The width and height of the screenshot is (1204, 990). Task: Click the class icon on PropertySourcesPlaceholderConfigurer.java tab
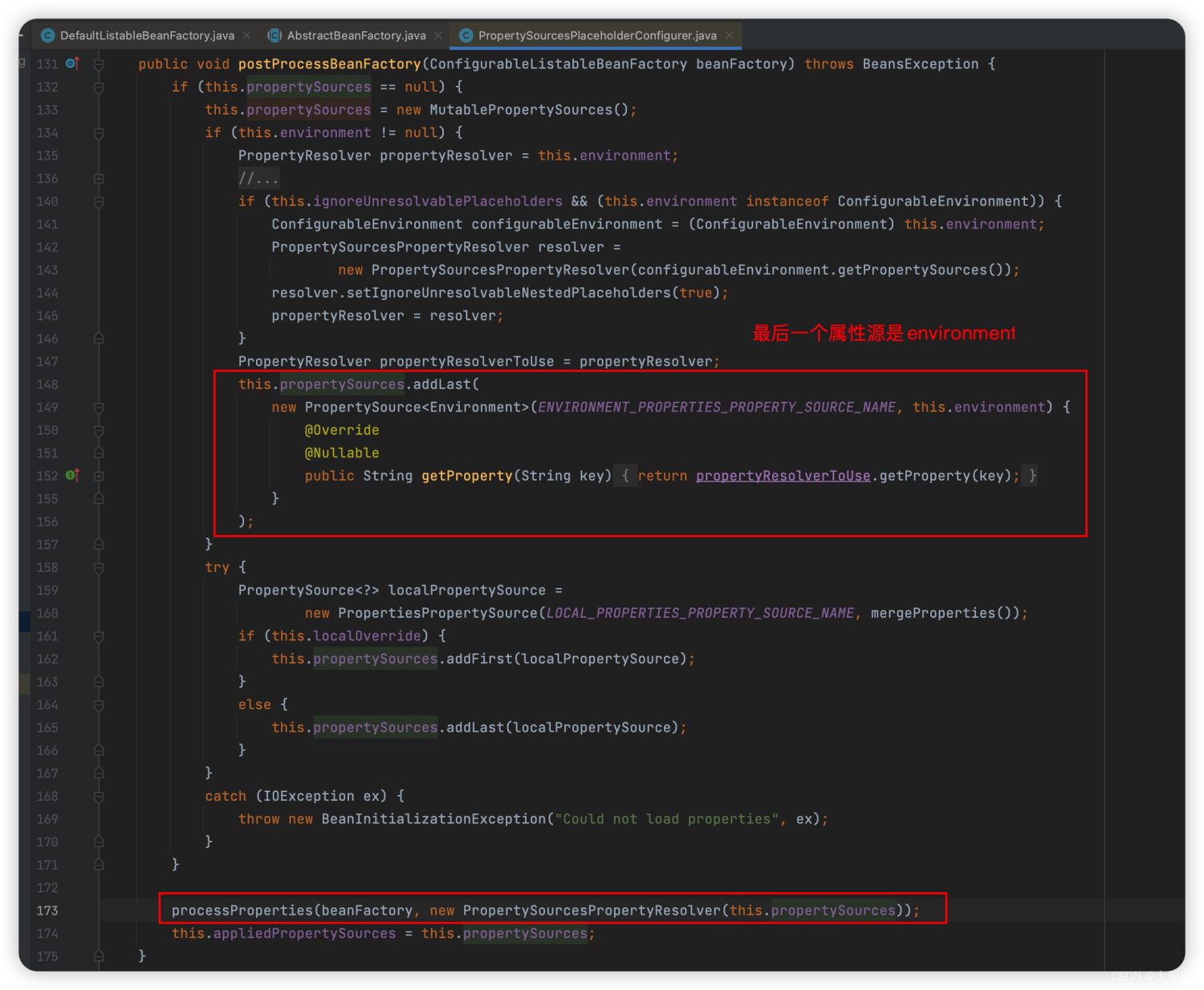click(x=466, y=35)
